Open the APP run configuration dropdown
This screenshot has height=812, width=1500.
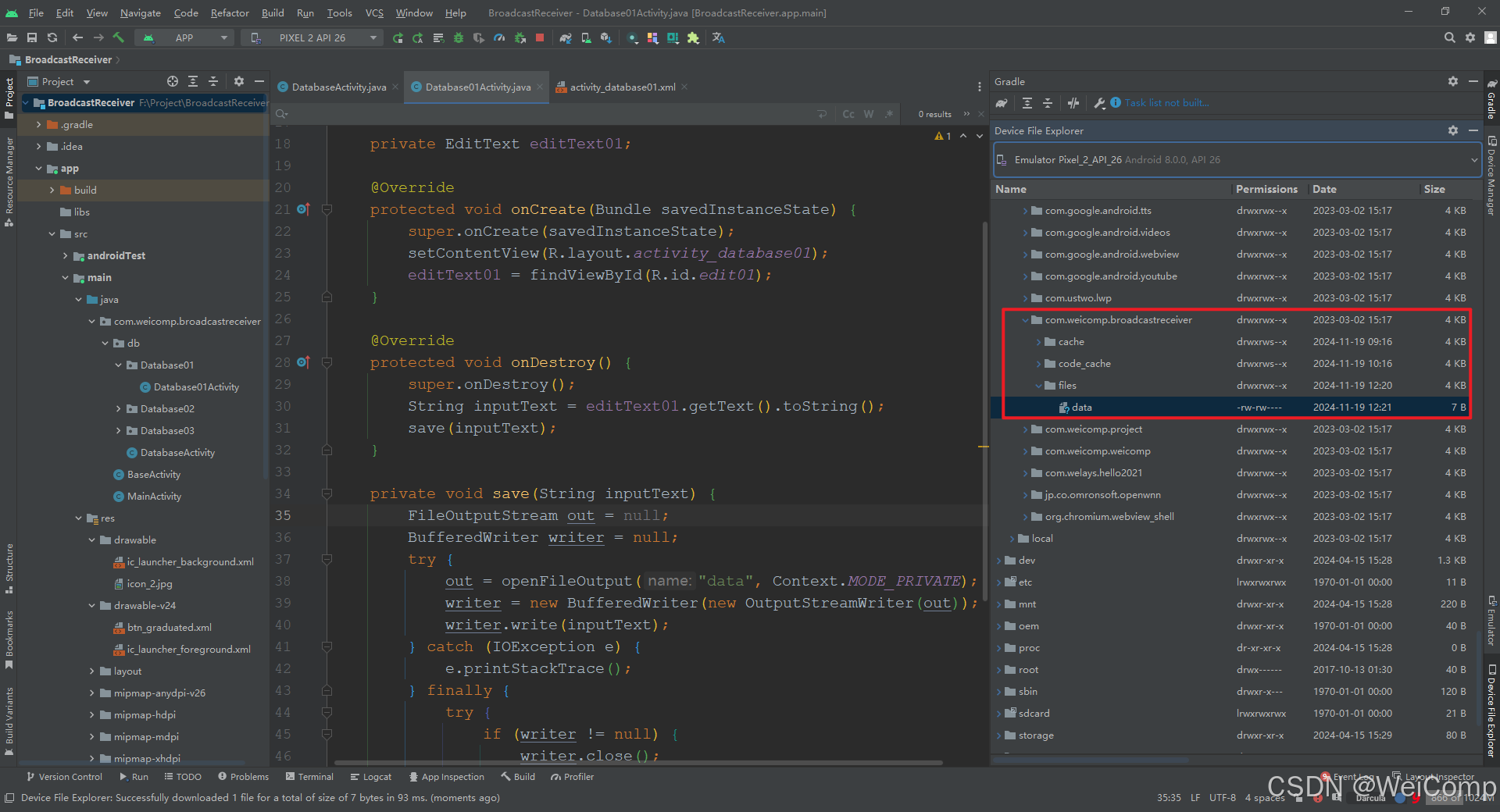[184, 37]
